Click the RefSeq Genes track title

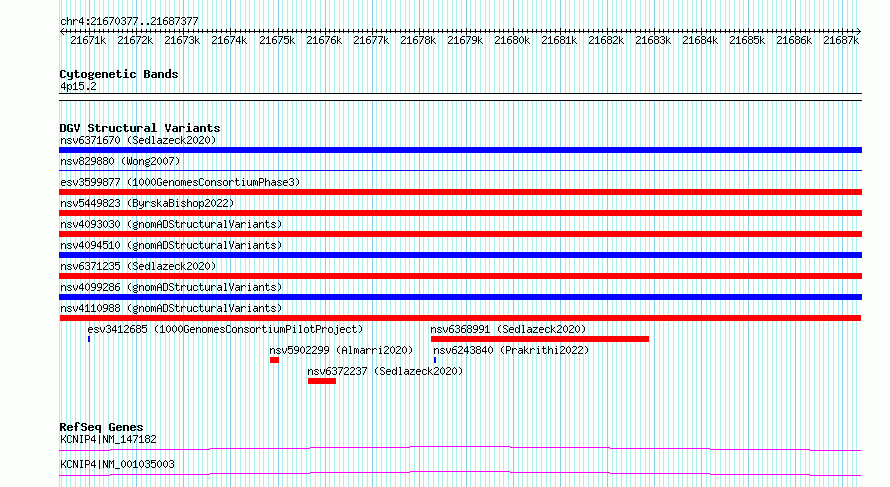[x=101, y=427]
